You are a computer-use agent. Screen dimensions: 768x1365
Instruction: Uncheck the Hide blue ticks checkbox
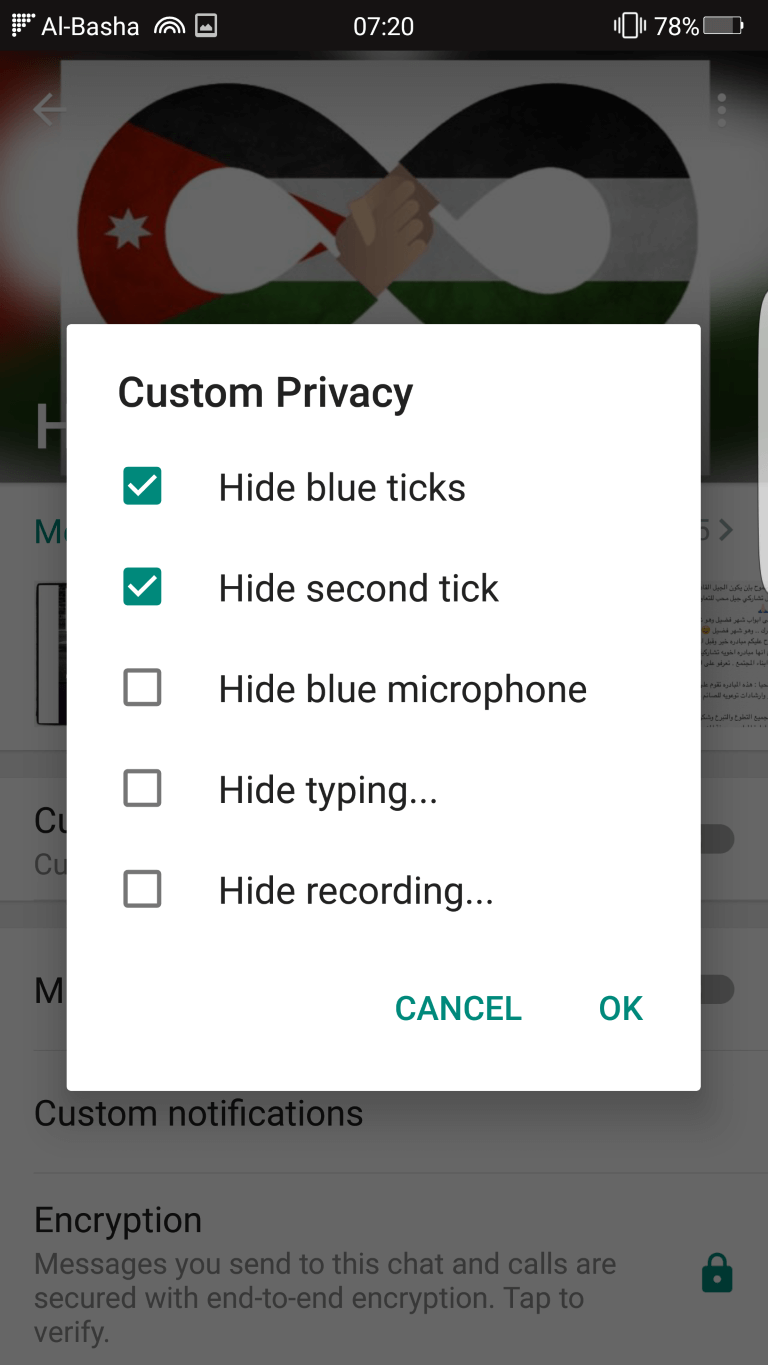[142, 487]
